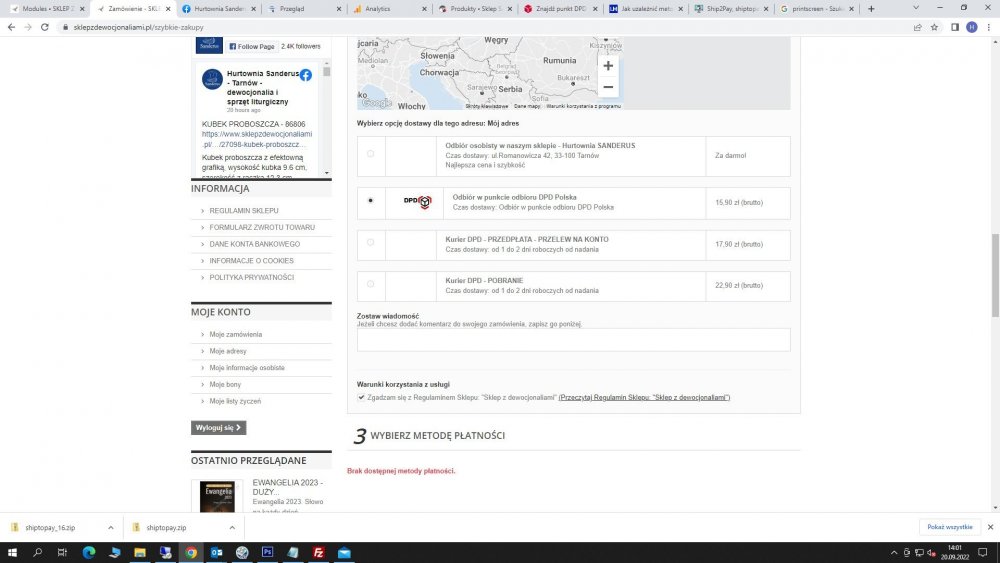The width and height of the screenshot is (1000, 563).
Task: Select DPD pickup point delivery option
Action: pyautogui.click(x=371, y=200)
